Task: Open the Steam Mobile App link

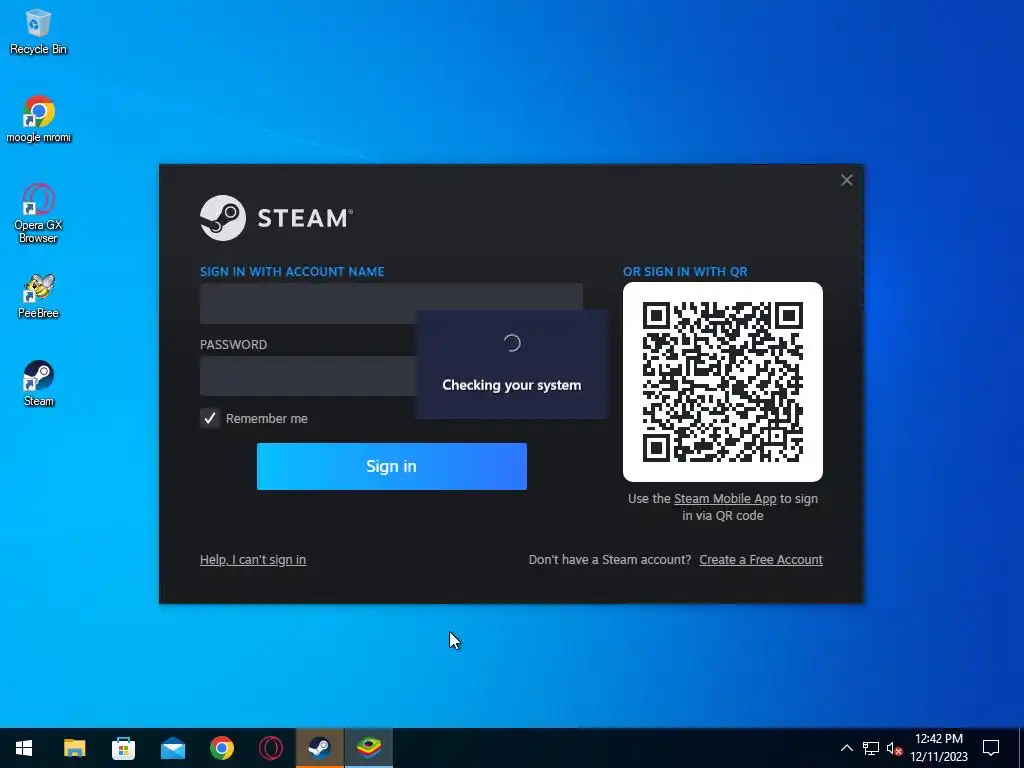Action: pos(725,499)
